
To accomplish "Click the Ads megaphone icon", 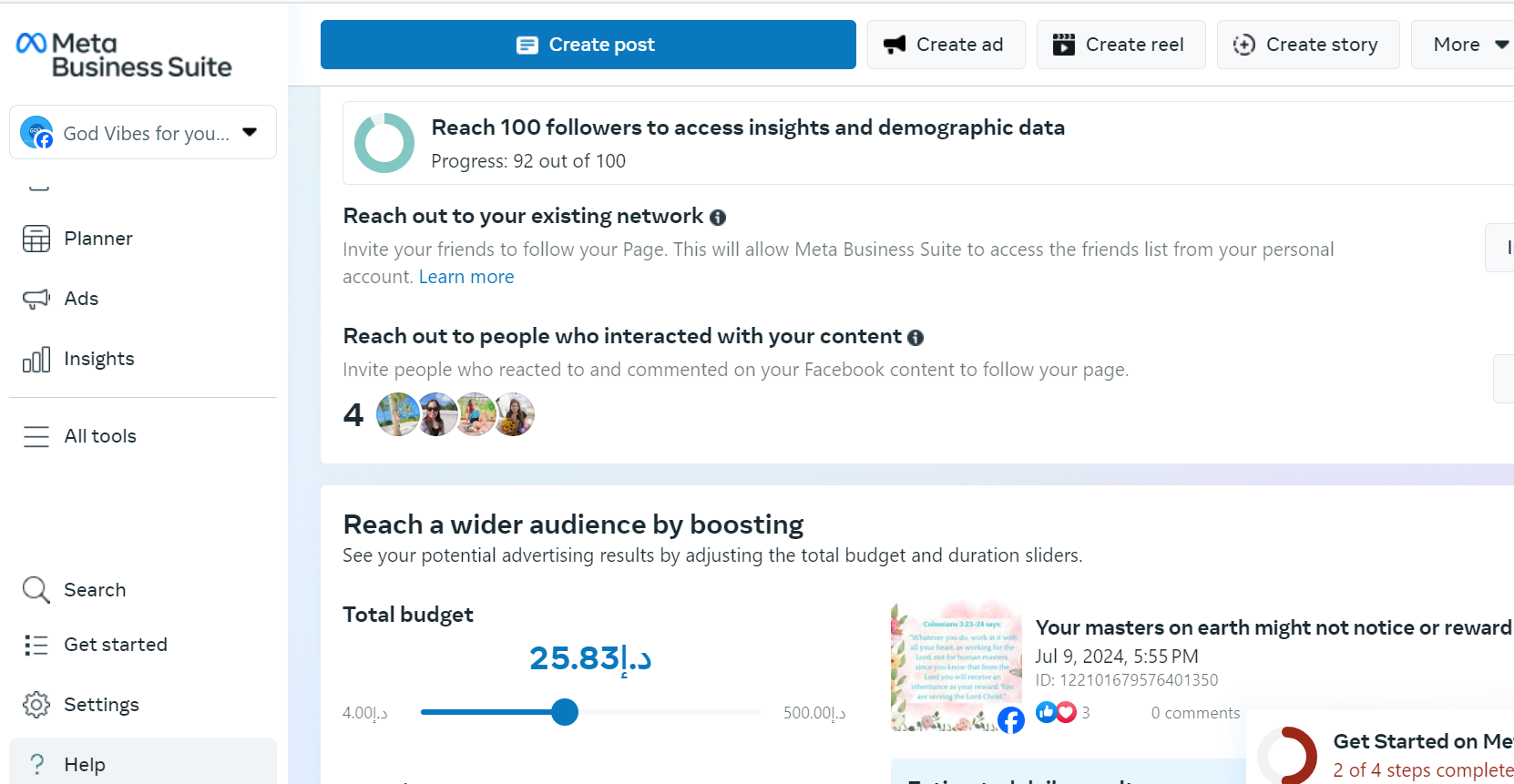I will (36, 299).
